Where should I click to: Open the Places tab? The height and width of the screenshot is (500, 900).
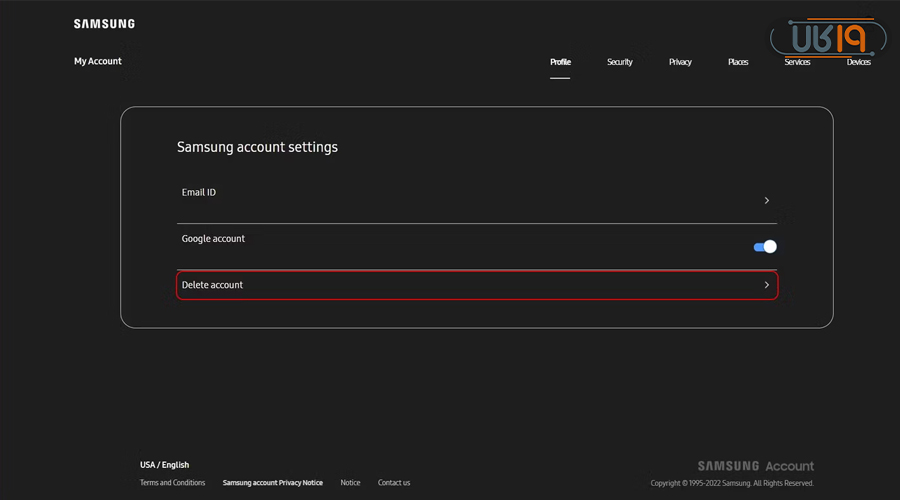[x=738, y=62]
